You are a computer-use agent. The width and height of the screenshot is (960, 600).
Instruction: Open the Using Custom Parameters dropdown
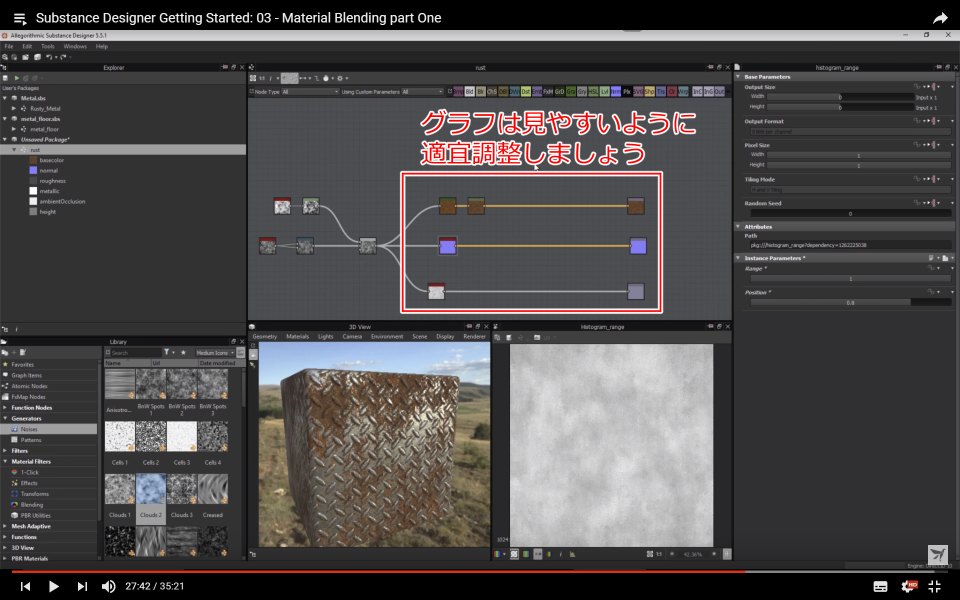422,92
